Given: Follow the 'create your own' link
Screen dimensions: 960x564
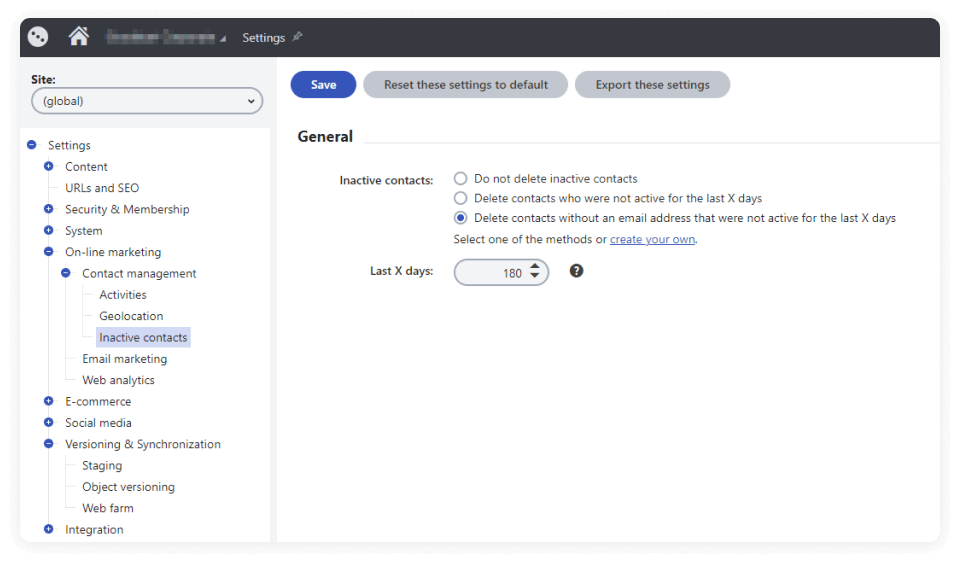Looking at the screenshot, I should click(x=652, y=239).
